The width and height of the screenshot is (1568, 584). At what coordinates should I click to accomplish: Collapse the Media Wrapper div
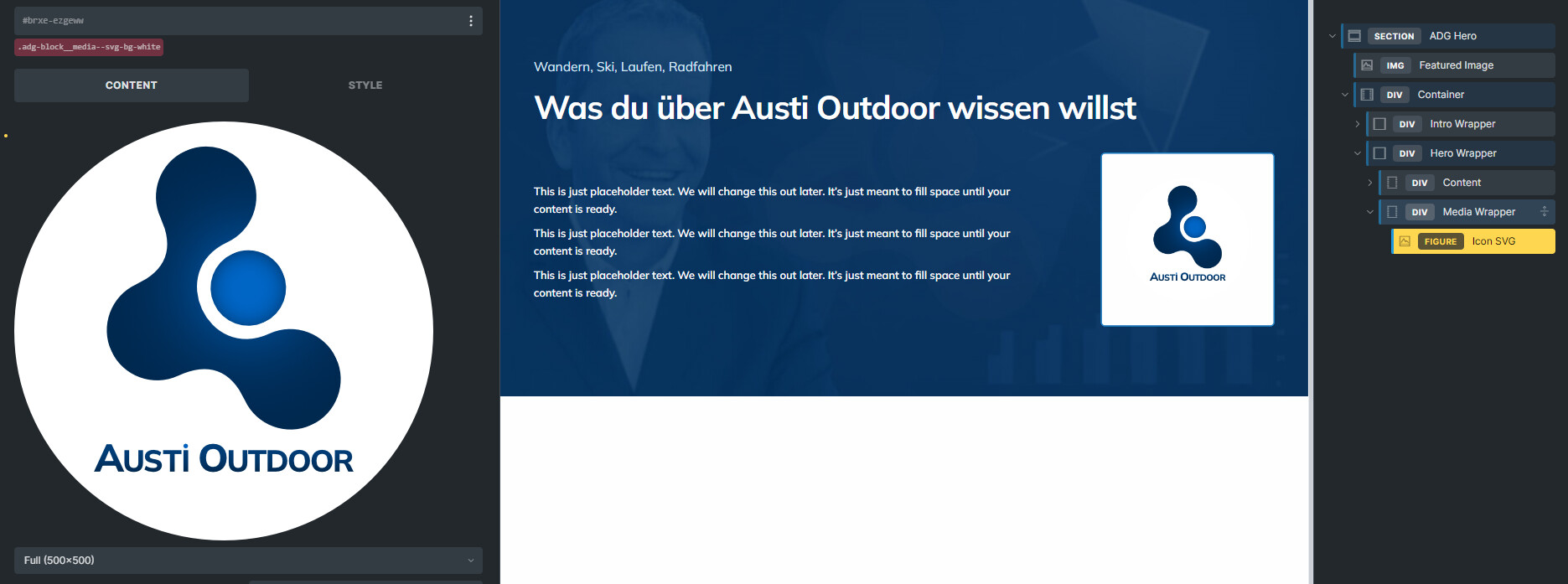click(1370, 212)
